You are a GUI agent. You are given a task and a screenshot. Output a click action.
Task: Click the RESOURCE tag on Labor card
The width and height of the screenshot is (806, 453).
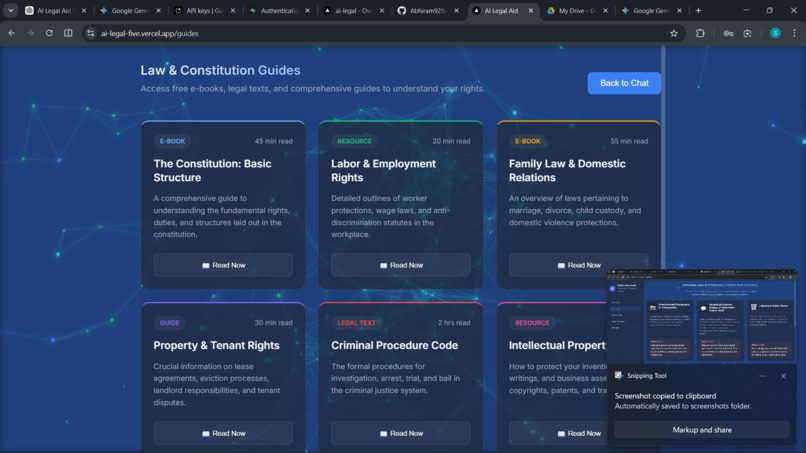tap(354, 141)
